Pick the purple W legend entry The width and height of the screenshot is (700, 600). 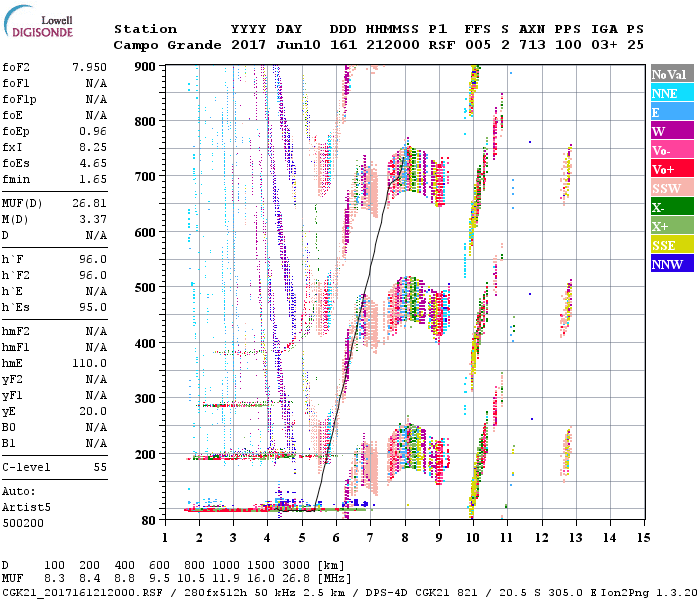tap(670, 132)
